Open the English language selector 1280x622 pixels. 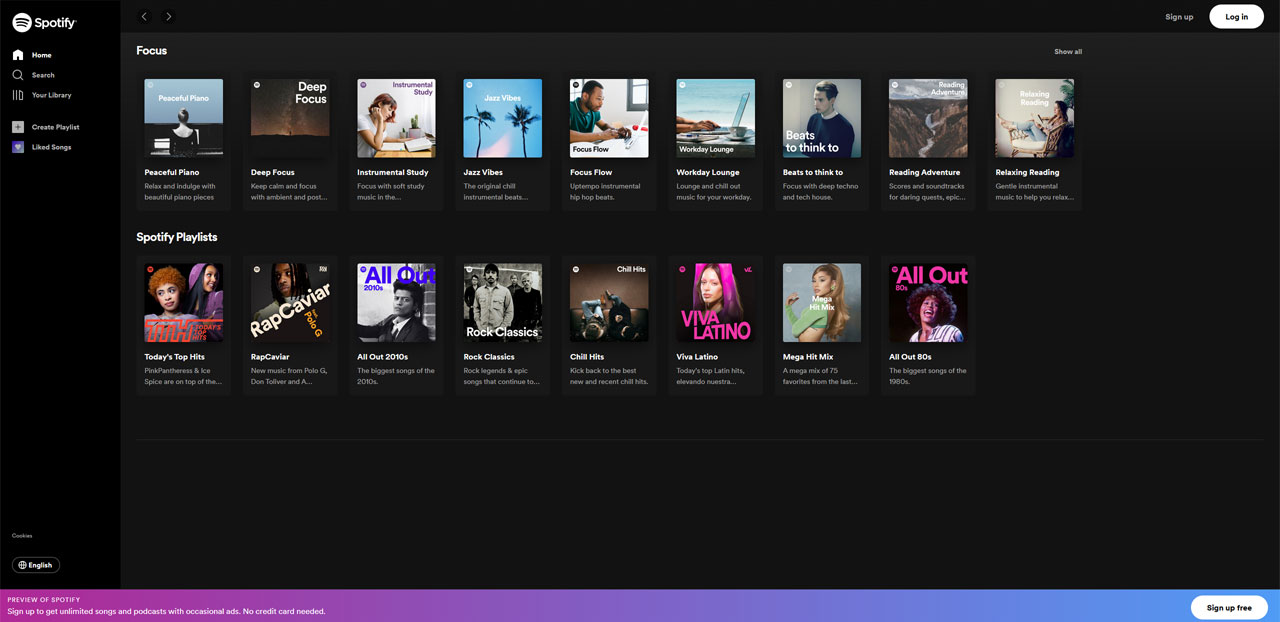(x=36, y=565)
